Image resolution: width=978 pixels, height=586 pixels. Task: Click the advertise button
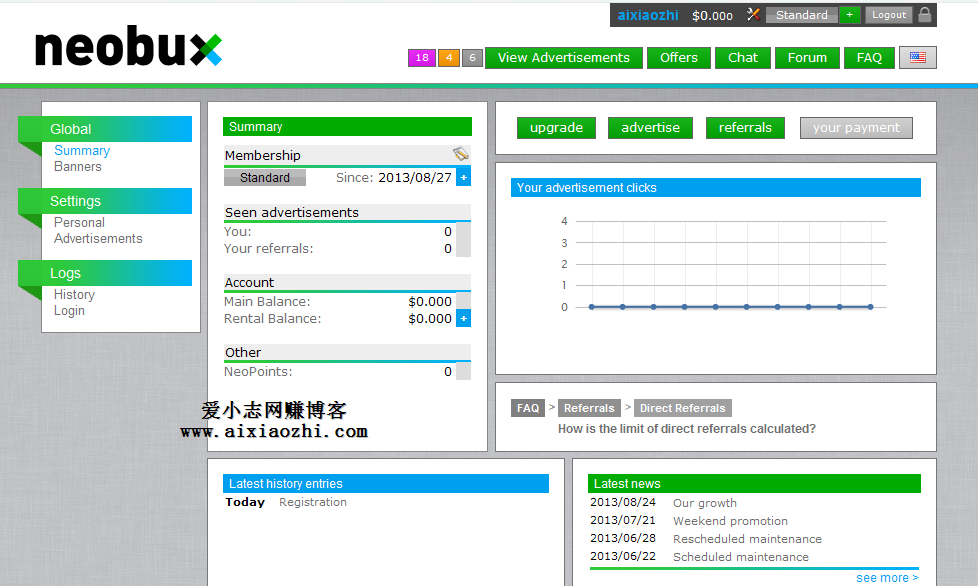[650, 128]
